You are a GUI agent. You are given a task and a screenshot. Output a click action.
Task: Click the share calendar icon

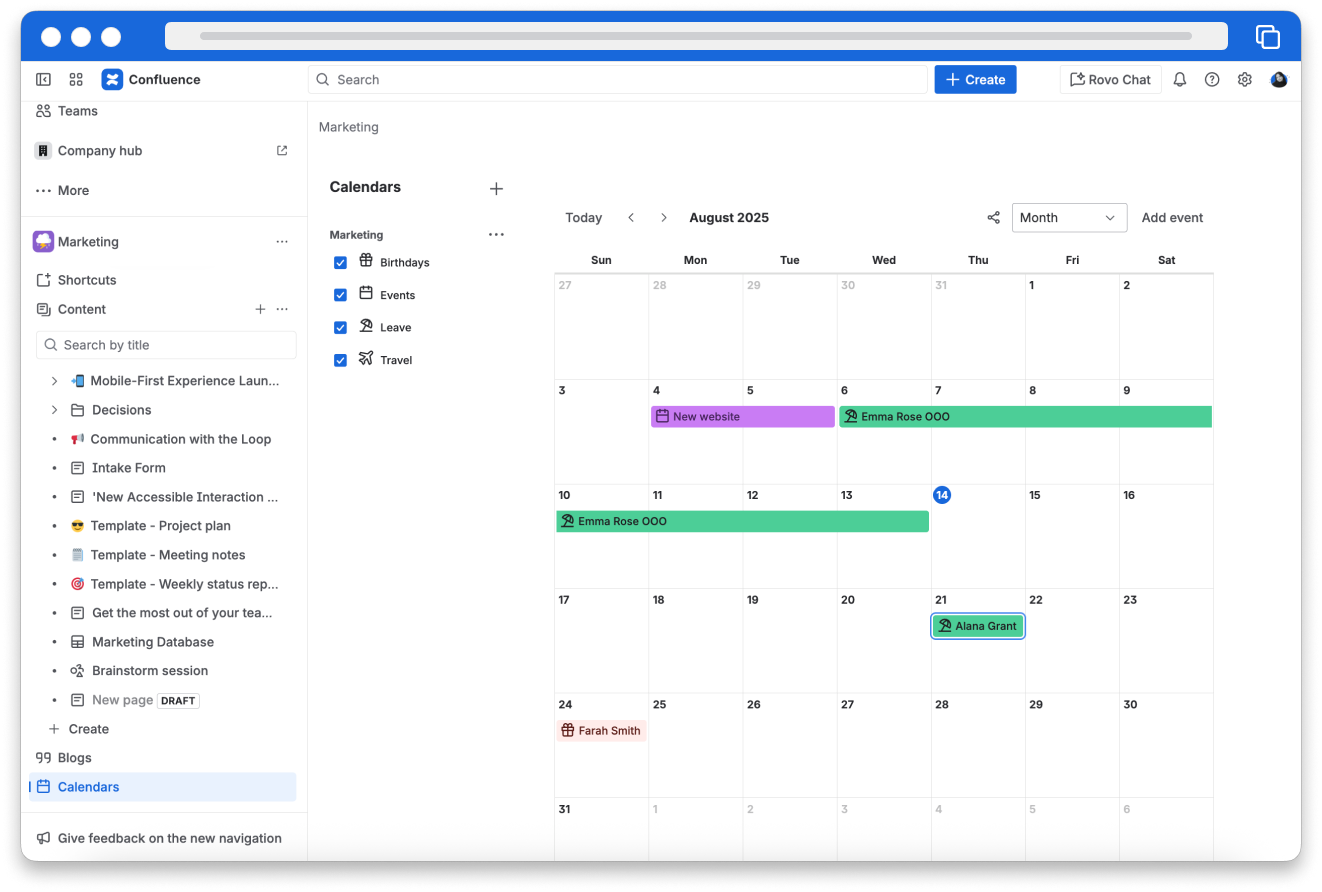(x=993, y=218)
